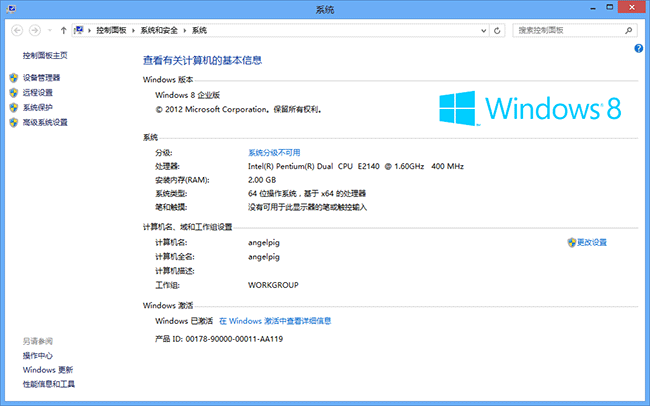Screen dimensions: 650x406
Task: Click the 系统分级不可用 rating link
Action: click(x=274, y=153)
